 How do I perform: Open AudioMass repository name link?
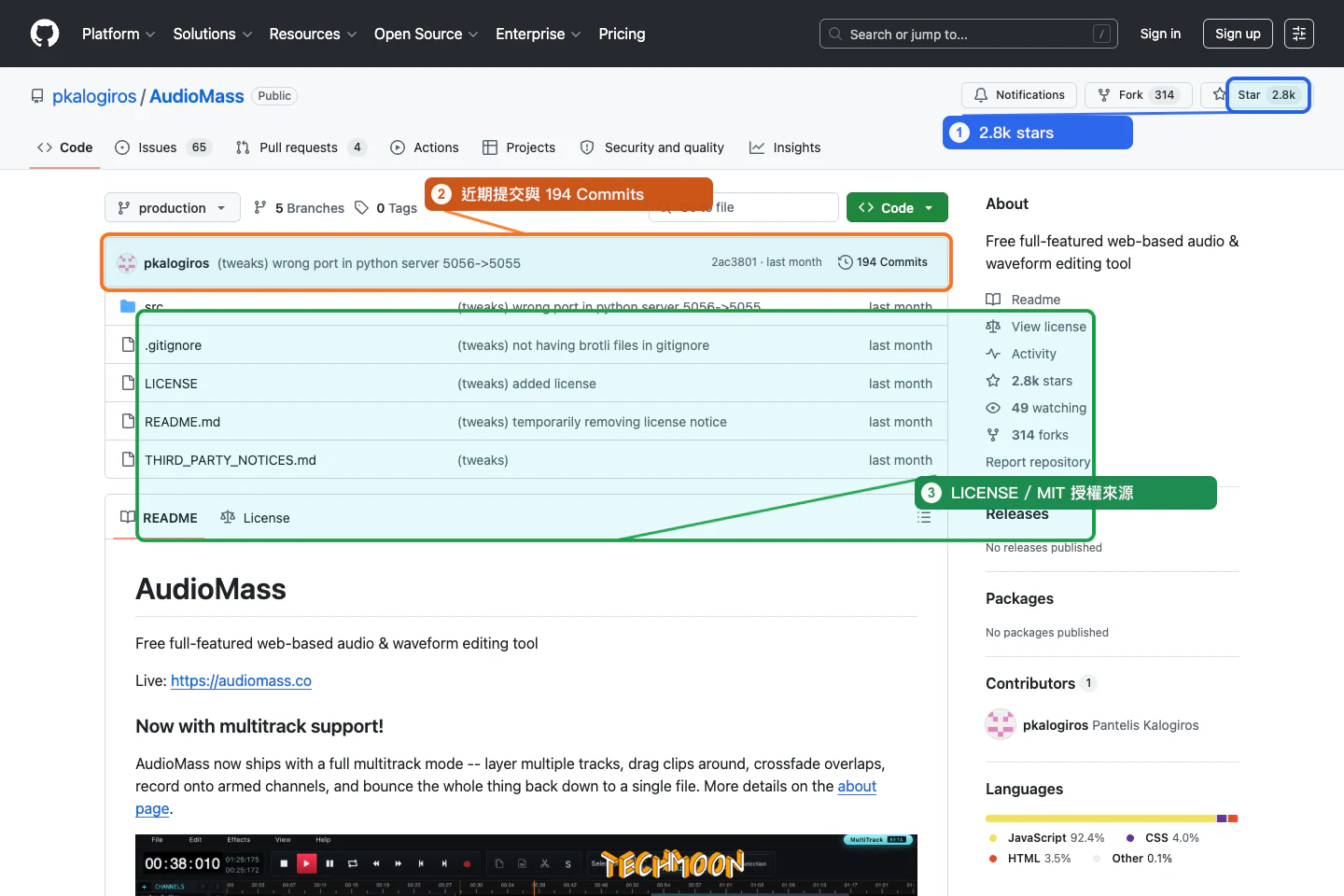pos(197,96)
